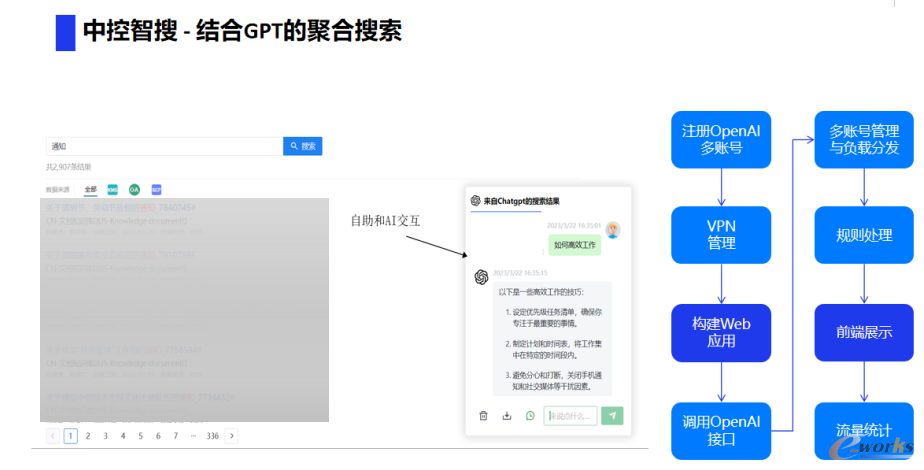The image size is (924, 470).
Task: Send message with the green paper-plane button
Action: pos(612,416)
